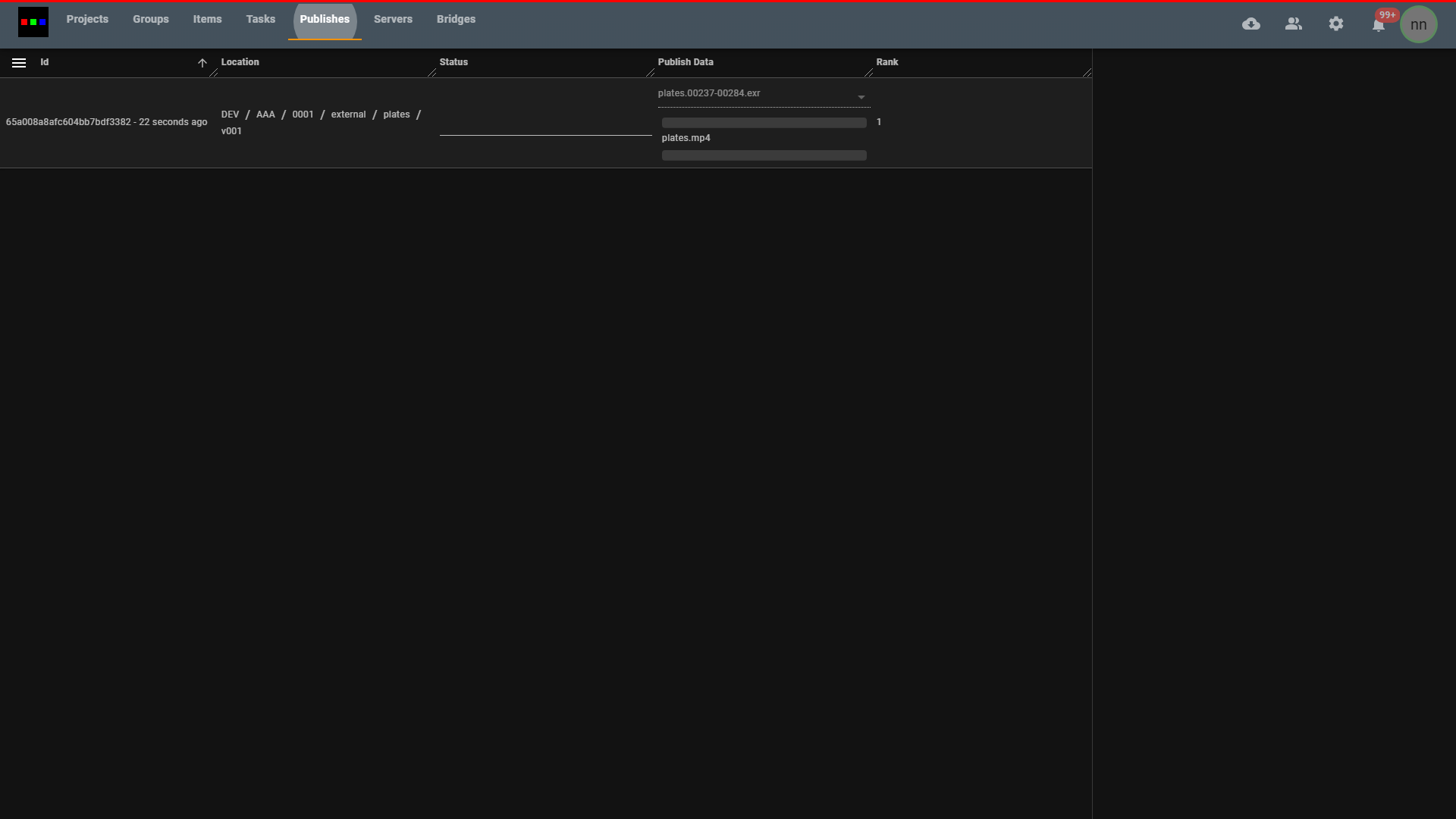Viewport: 1456px width, 819px height.
Task: Switch to the Servers tab
Action: [393, 19]
